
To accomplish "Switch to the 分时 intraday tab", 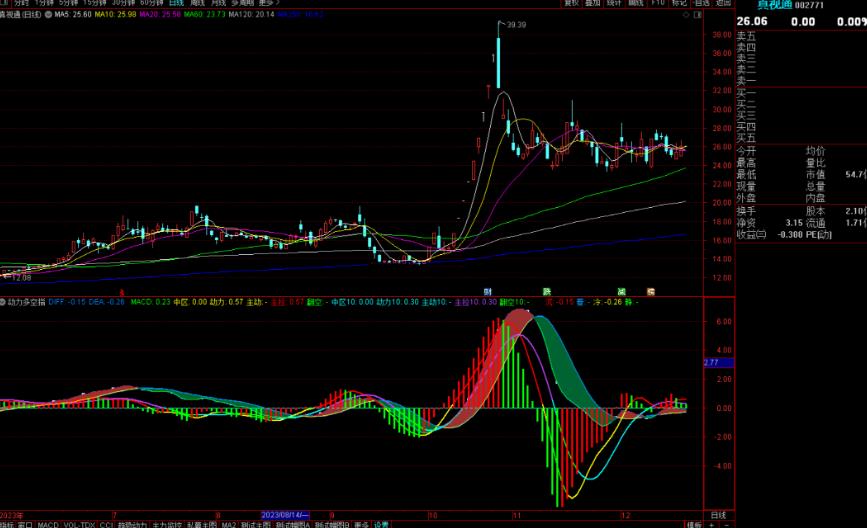I will click(21, 3).
